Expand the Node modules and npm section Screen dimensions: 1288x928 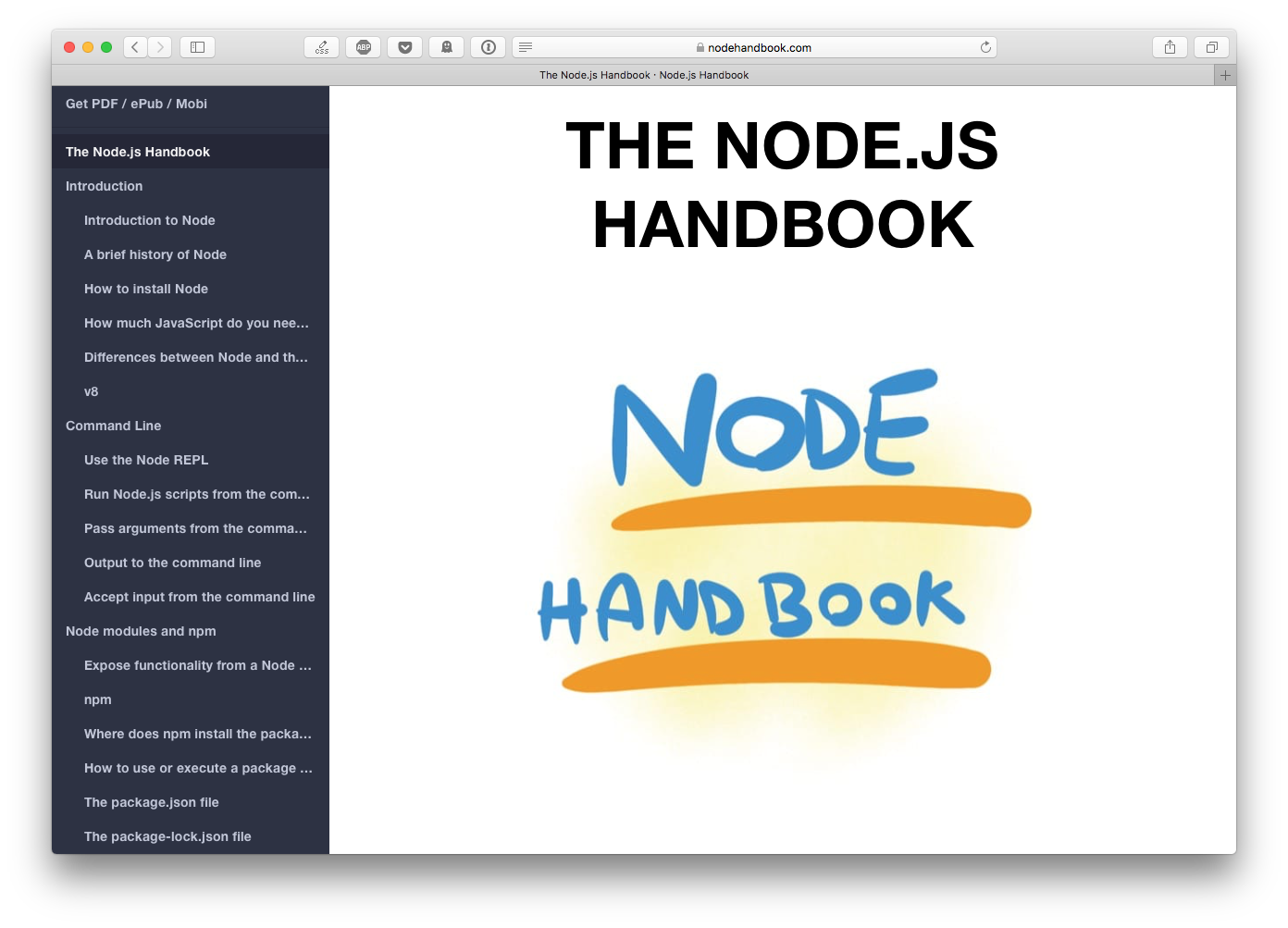[141, 631]
